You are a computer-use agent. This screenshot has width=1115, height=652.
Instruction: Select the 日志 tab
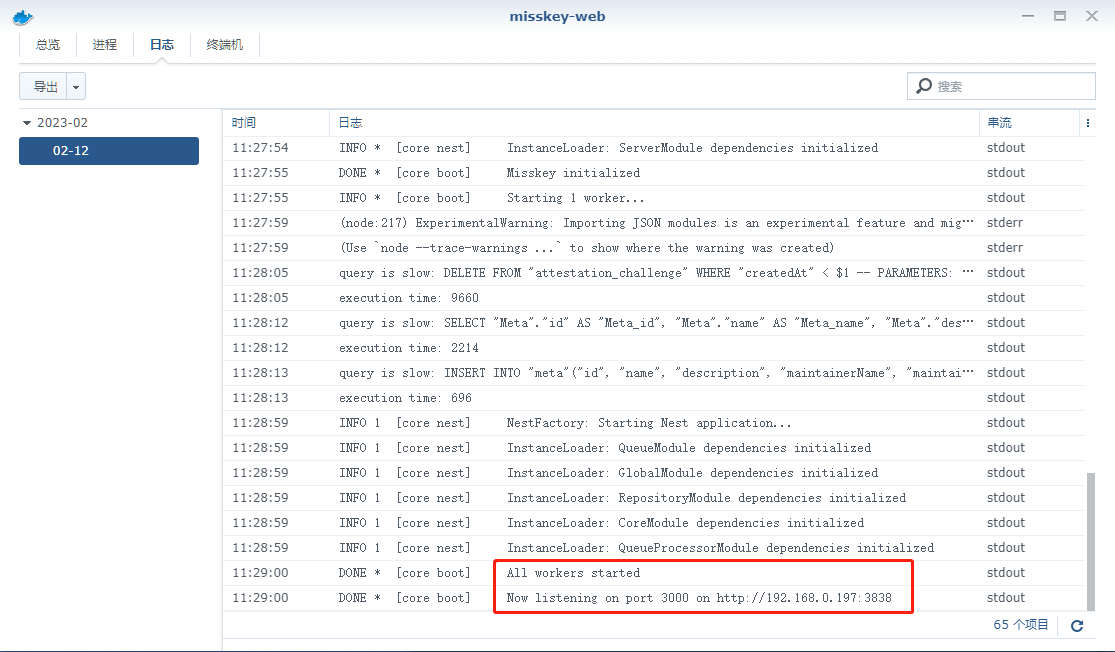[161, 45]
